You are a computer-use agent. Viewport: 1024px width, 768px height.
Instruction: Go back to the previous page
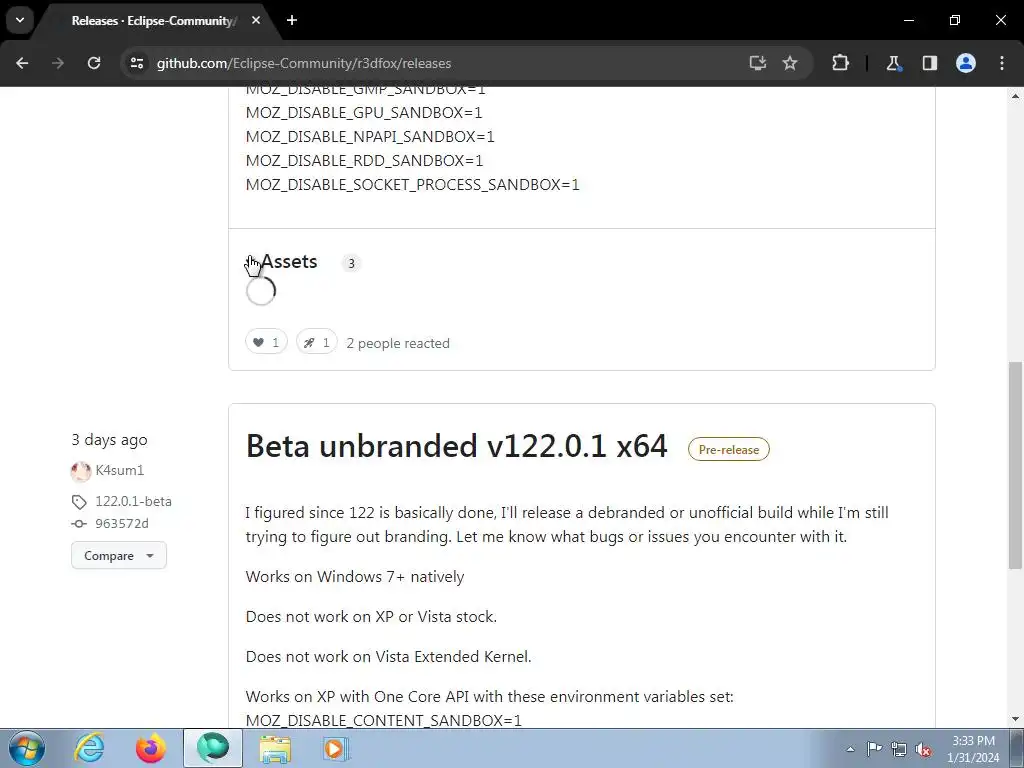click(22, 63)
